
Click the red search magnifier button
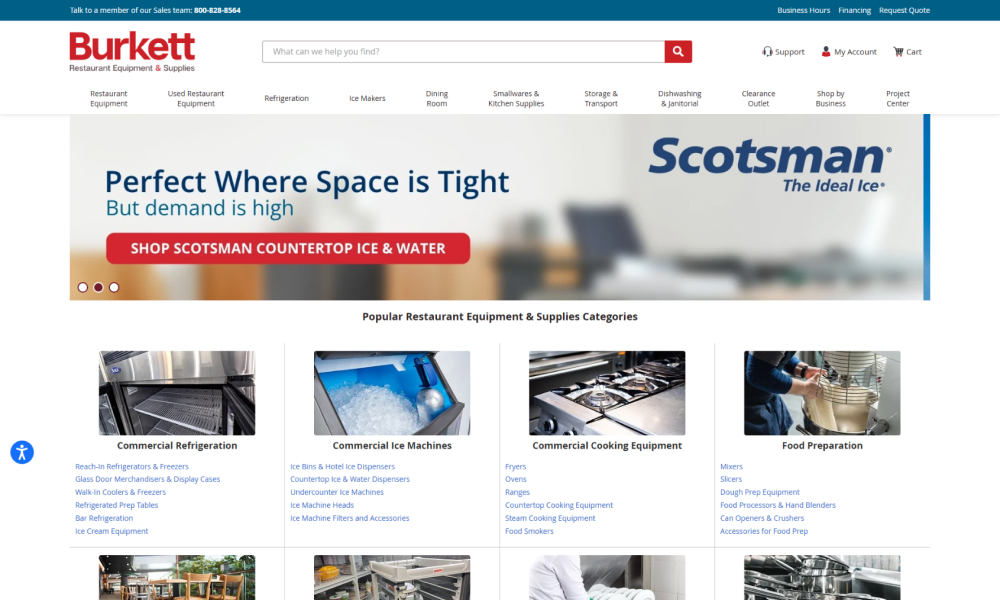678,52
